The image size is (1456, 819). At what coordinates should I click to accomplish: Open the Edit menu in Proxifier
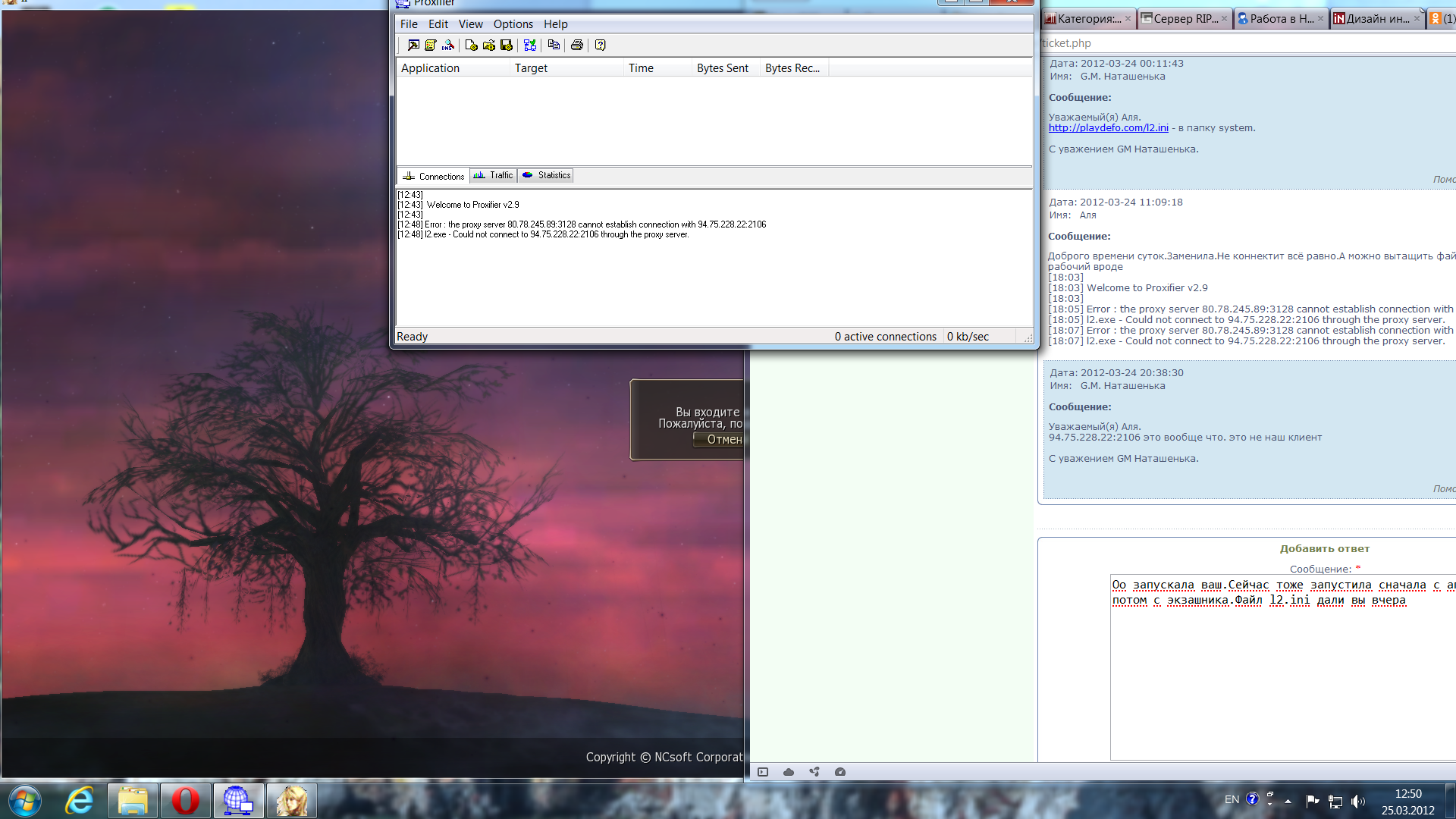(x=438, y=24)
